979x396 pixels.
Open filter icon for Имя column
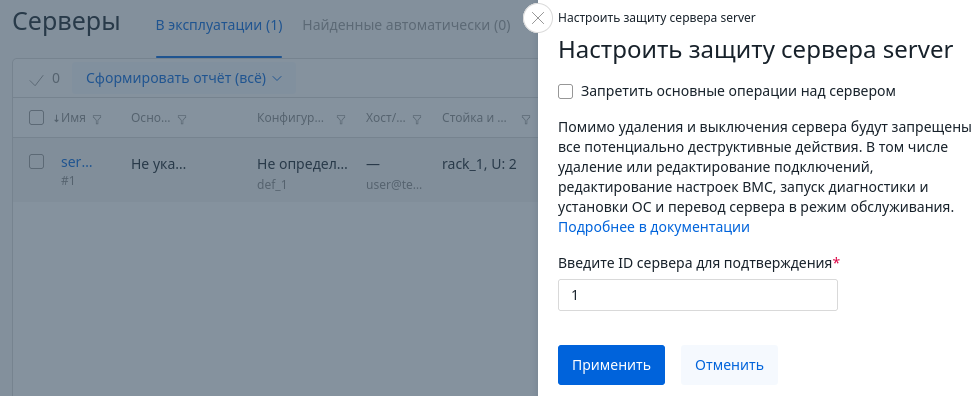[x=97, y=119]
